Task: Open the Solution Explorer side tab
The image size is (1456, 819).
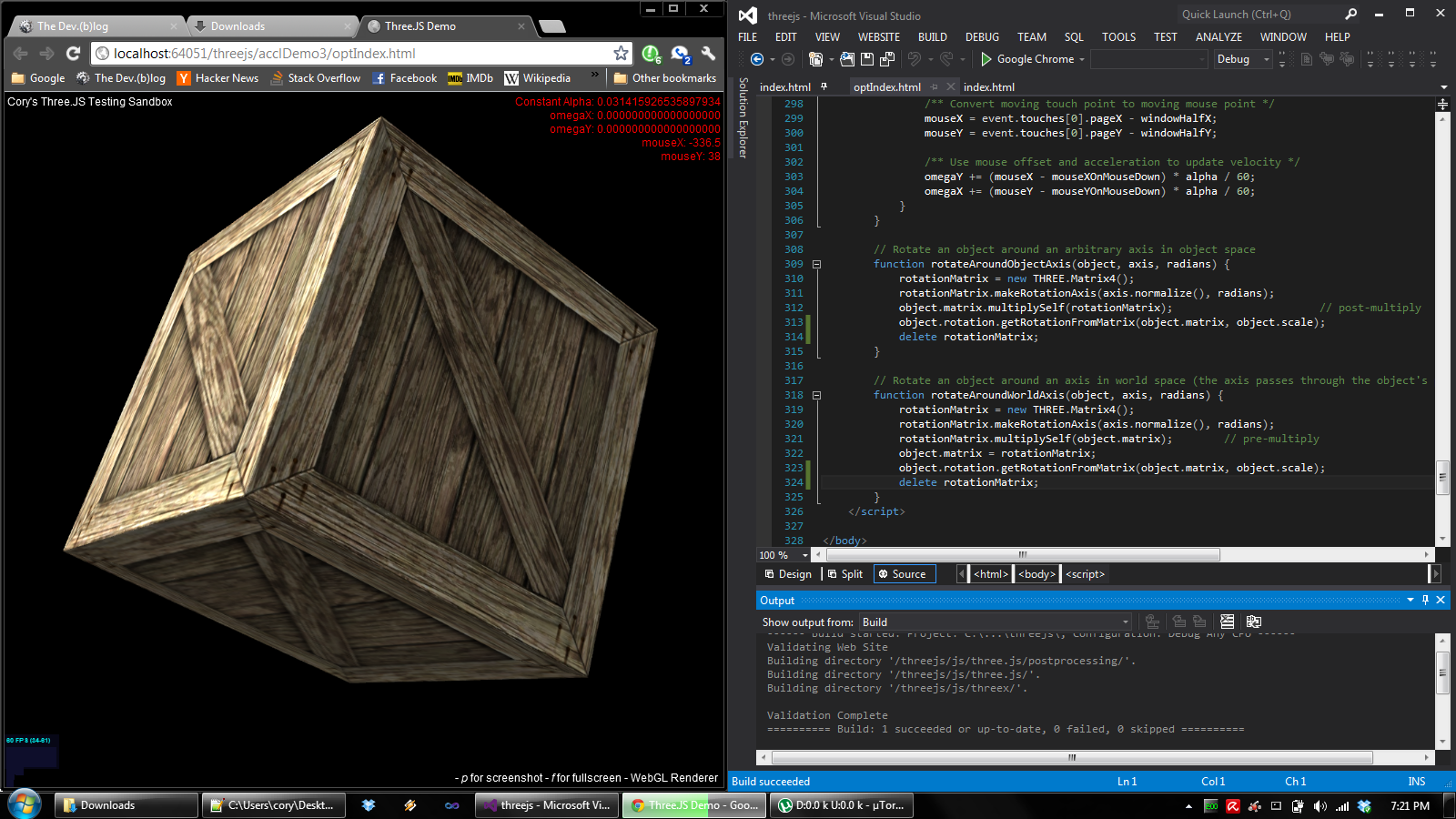Action: tap(743, 117)
